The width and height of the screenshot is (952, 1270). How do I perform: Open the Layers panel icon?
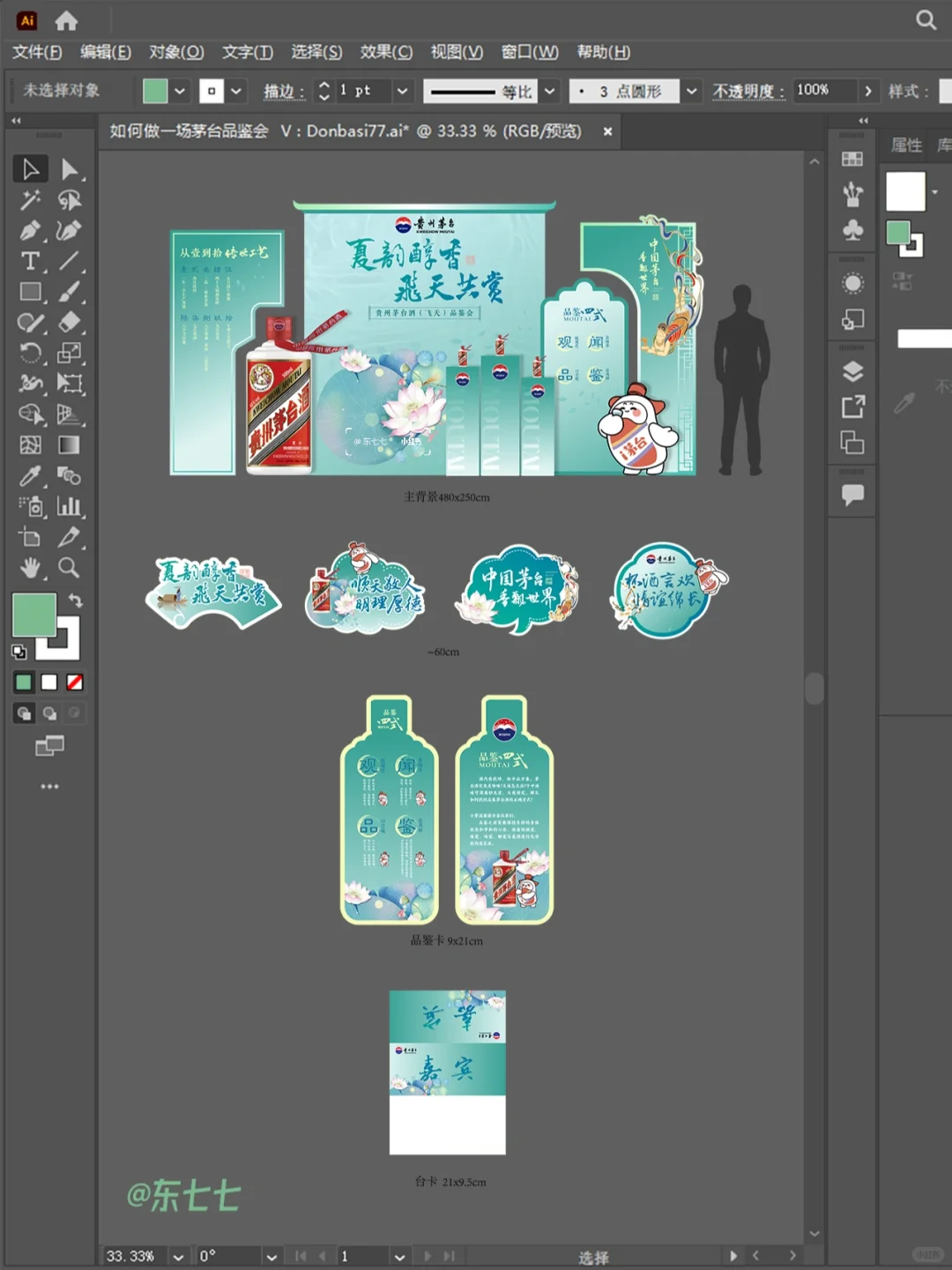click(852, 371)
